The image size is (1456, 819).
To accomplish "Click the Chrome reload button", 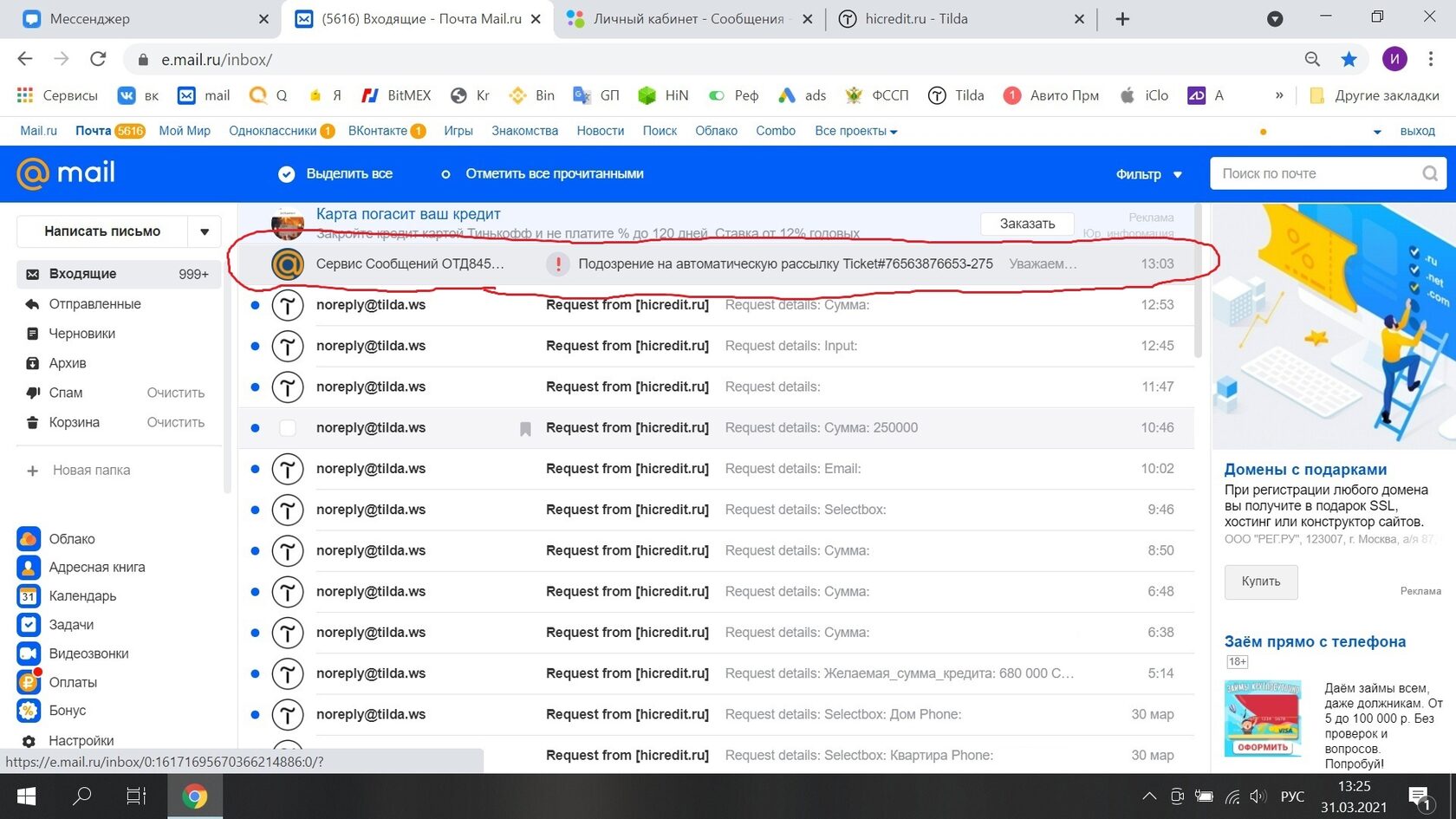I will coord(98,59).
